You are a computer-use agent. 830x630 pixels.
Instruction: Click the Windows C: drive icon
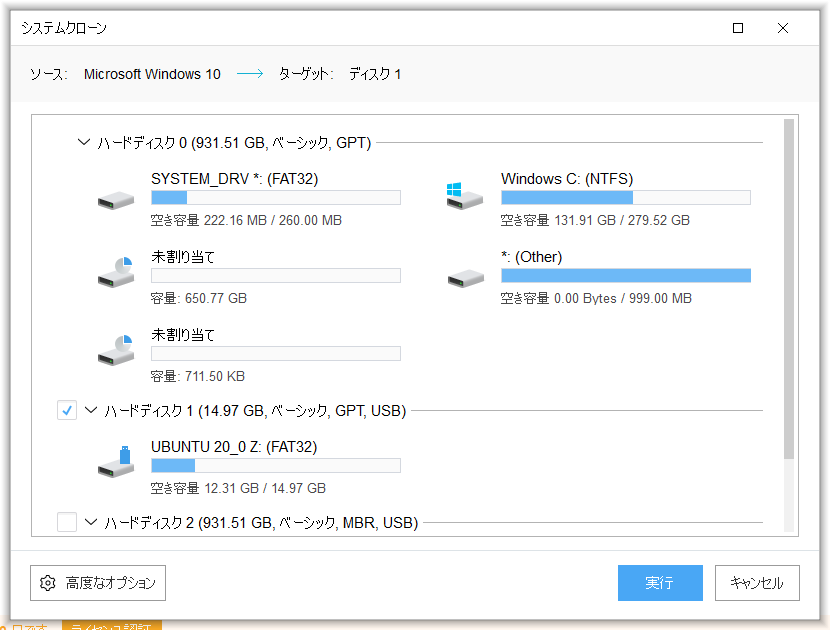click(x=465, y=196)
